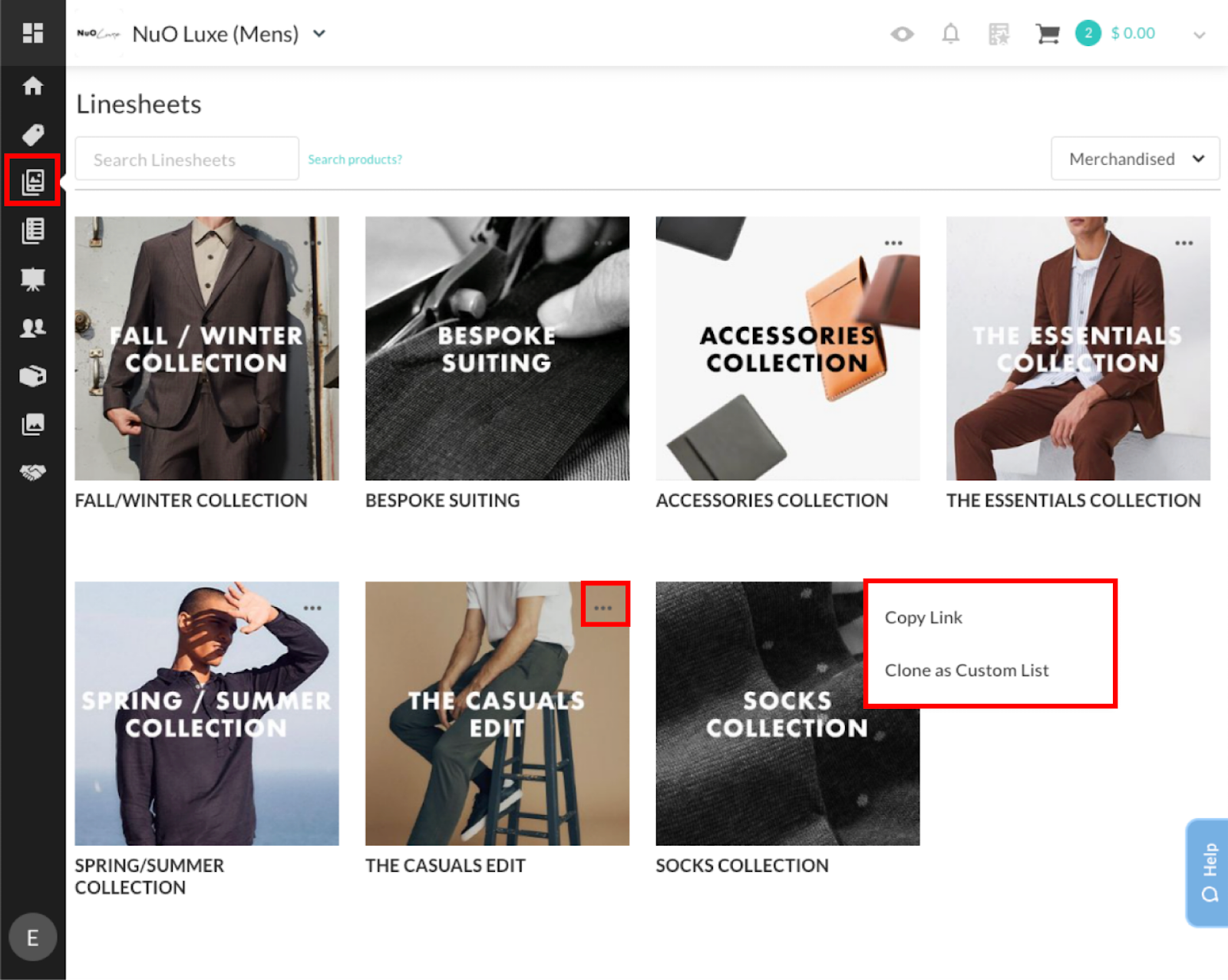Open the Home dashboard from the sidebar
The image size is (1228, 980).
click(32, 87)
